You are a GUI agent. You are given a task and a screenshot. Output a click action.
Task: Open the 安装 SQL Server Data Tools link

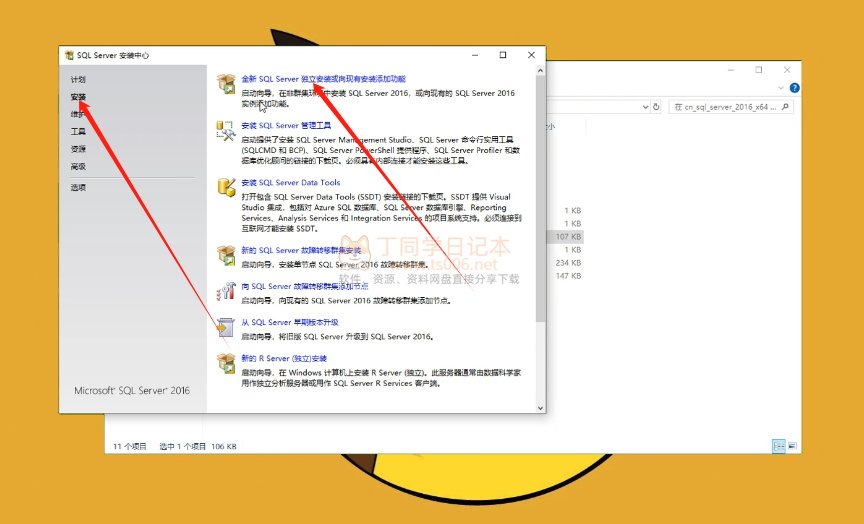(291, 183)
